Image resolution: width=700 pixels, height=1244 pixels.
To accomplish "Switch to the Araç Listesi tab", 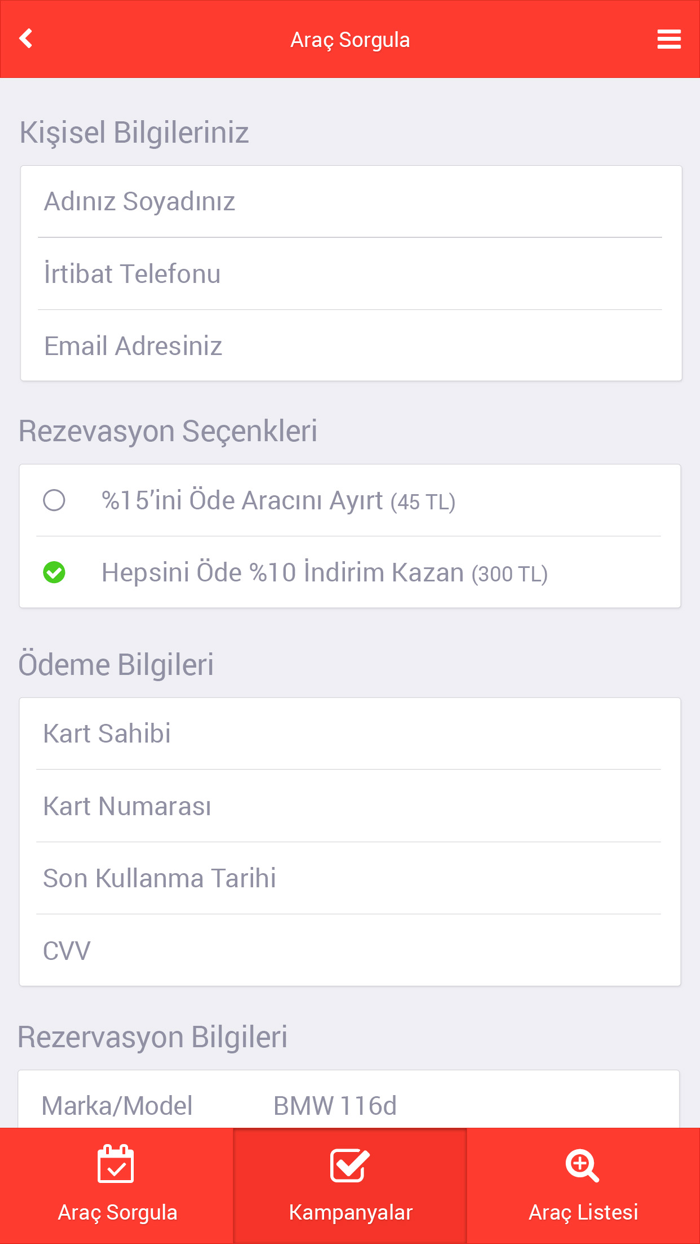I will pos(583,1185).
